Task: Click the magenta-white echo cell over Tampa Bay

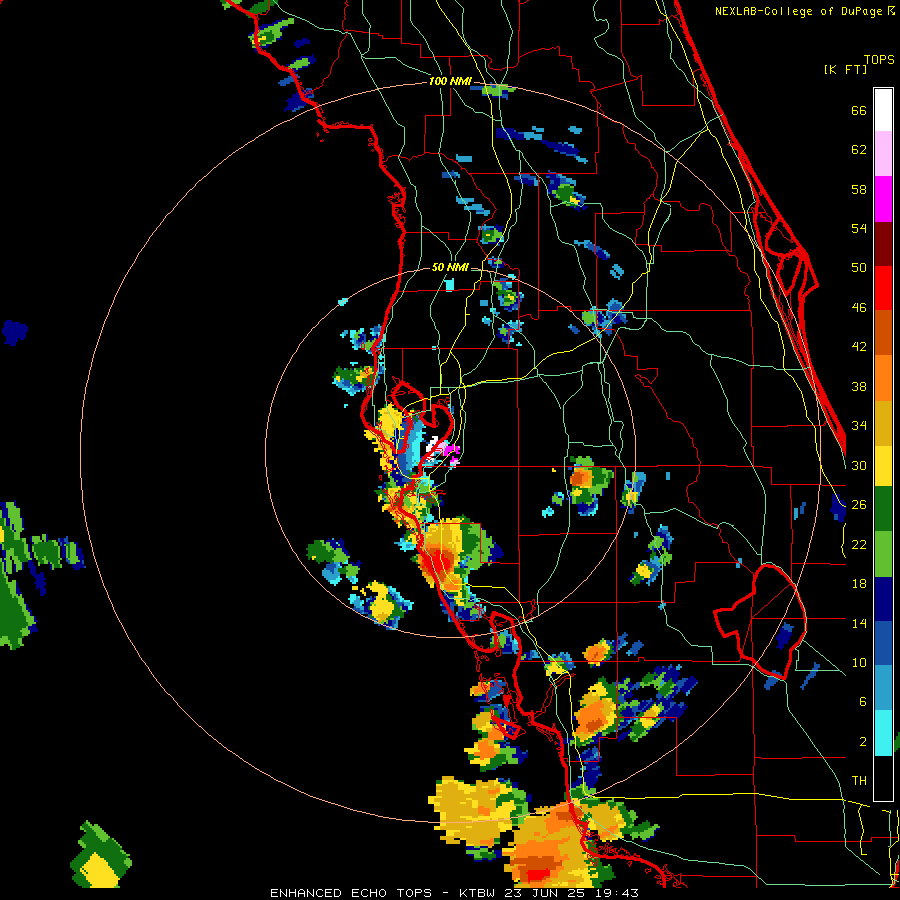Action: click(443, 451)
